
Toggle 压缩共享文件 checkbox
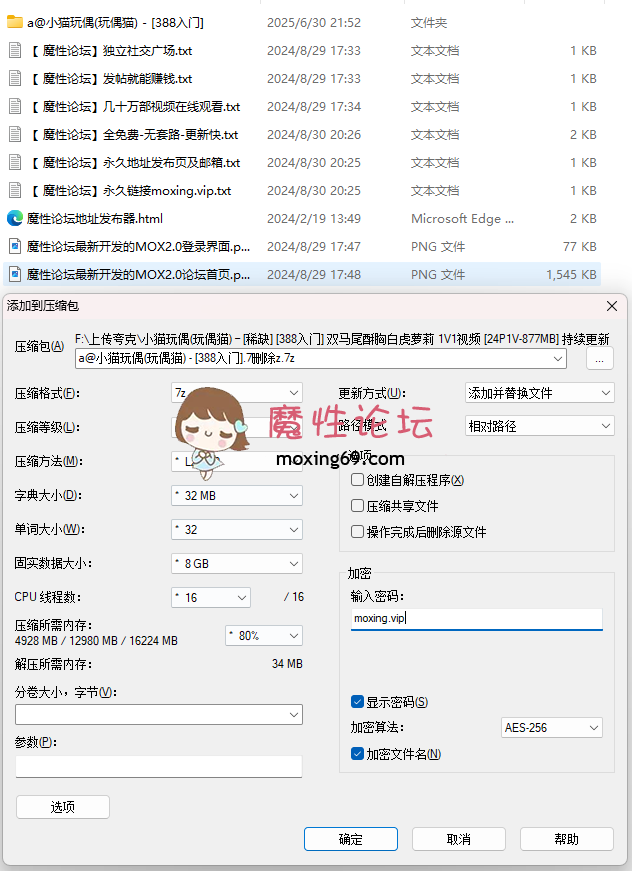(358, 506)
